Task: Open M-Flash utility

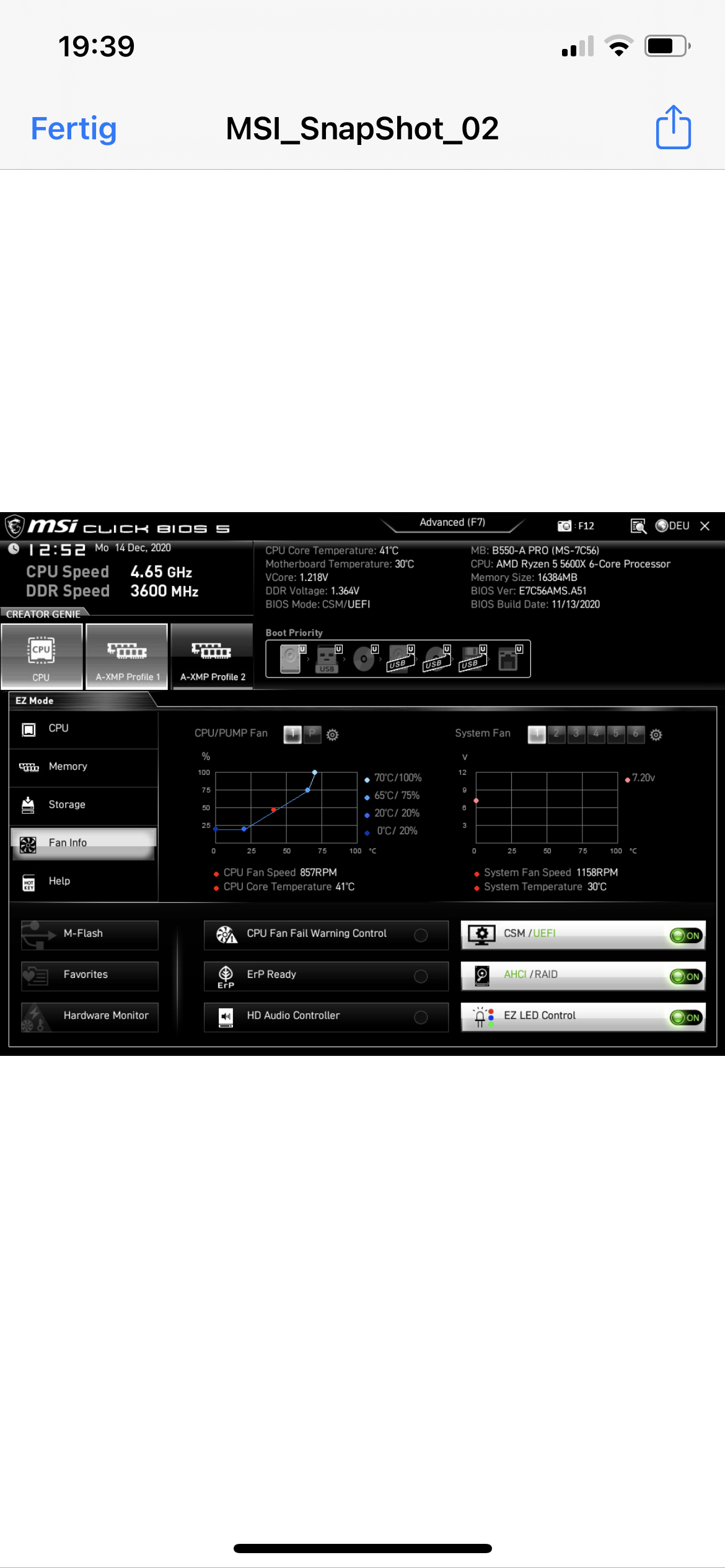Action: click(x=90, y=935)
